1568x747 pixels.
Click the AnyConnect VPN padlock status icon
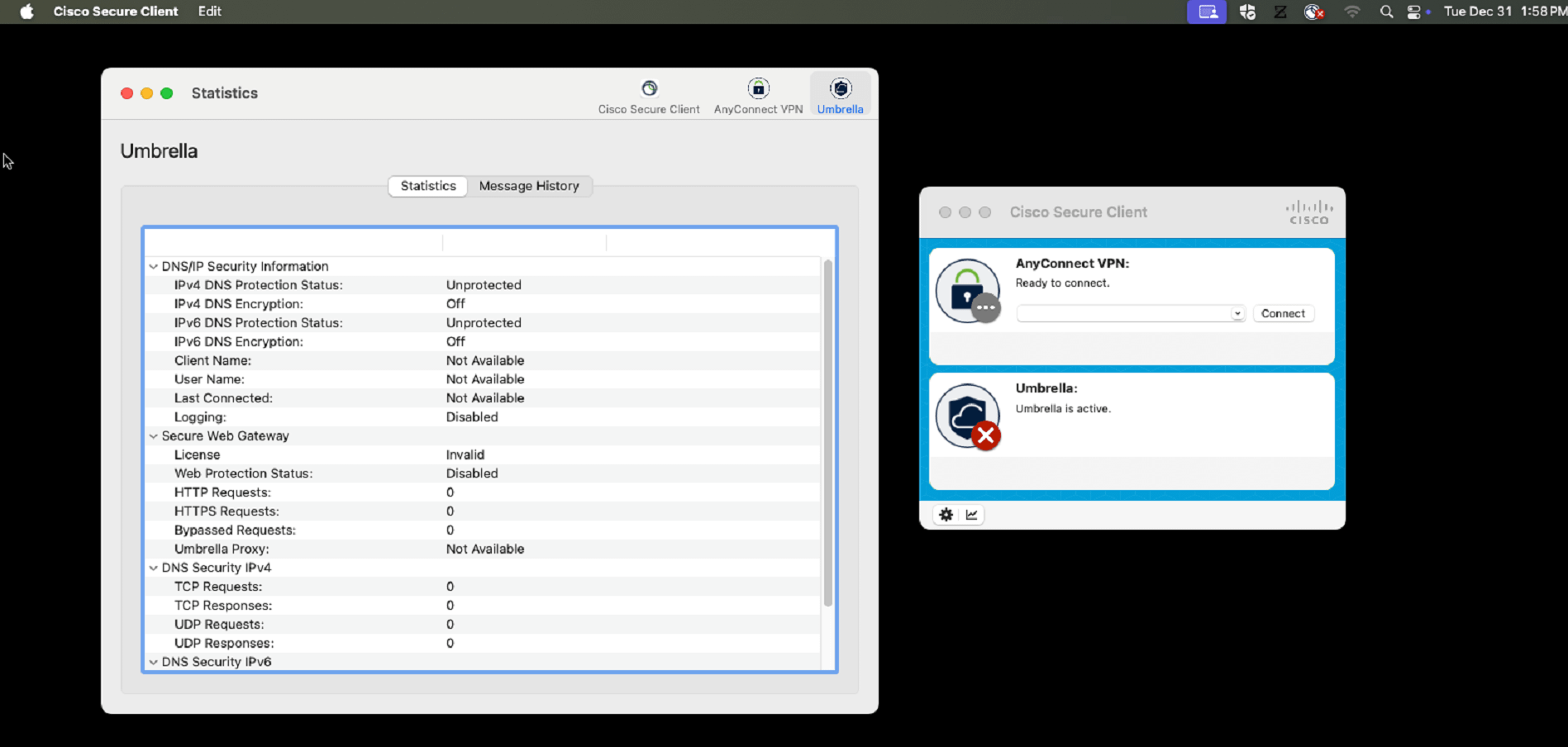coord(968,291)
